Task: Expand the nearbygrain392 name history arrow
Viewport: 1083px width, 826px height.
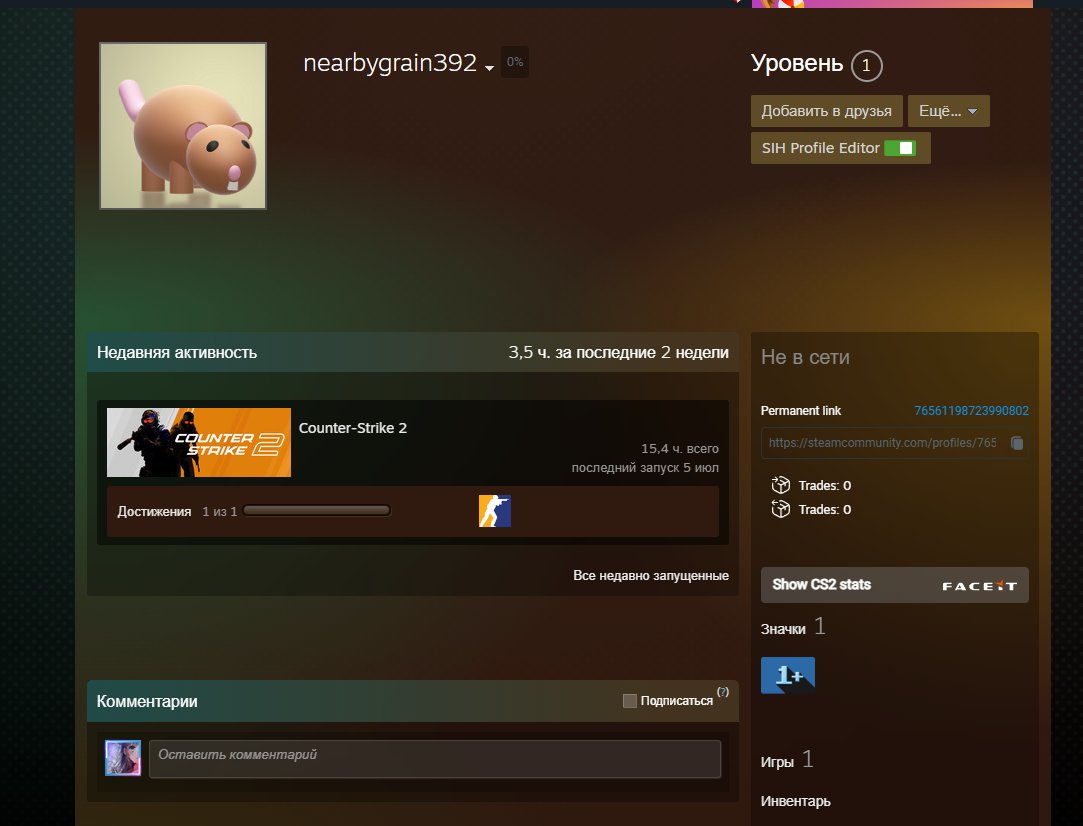Action: coord(489,68)
